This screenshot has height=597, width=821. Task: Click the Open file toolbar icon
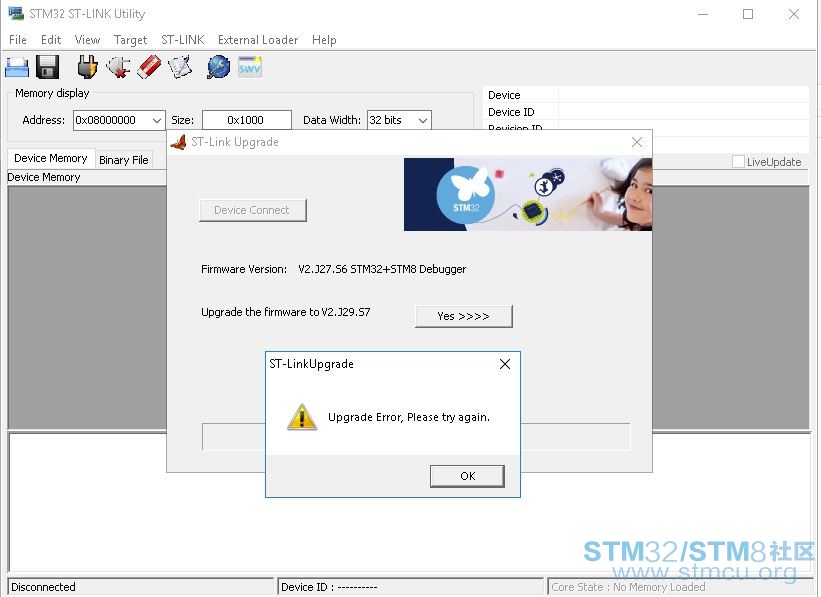pos(17,68)
